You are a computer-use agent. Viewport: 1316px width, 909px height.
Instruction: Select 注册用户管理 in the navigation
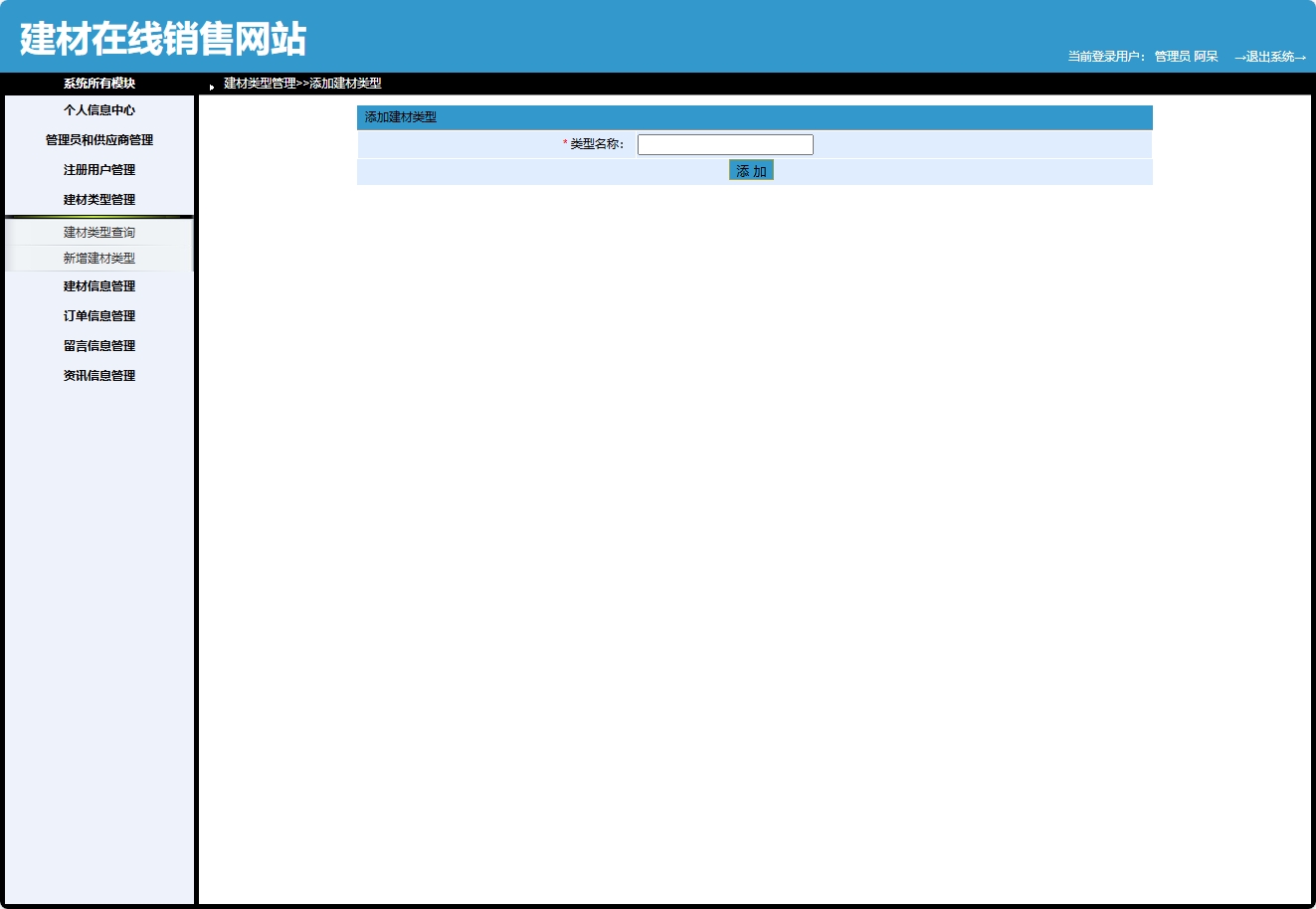point(97,169)
